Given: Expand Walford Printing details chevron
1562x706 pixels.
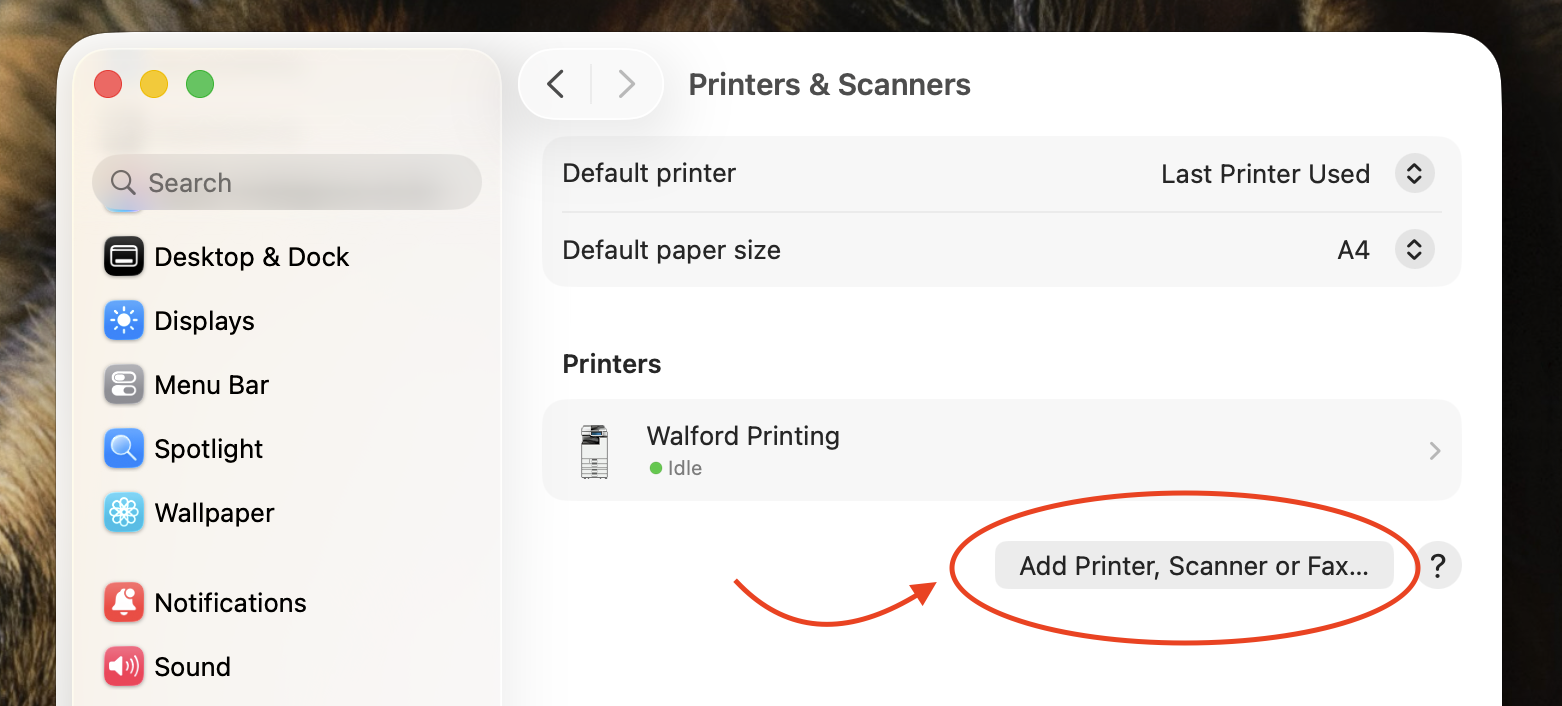Looking at the screenshot, I should pos(1435,451).
